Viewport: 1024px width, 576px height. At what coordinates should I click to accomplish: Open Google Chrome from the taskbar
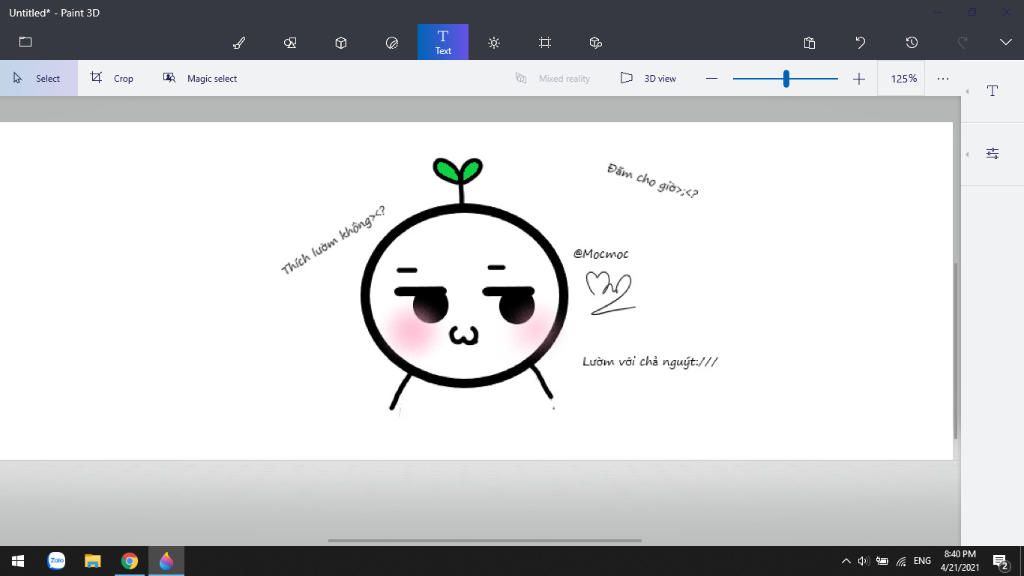click(129, 561)
